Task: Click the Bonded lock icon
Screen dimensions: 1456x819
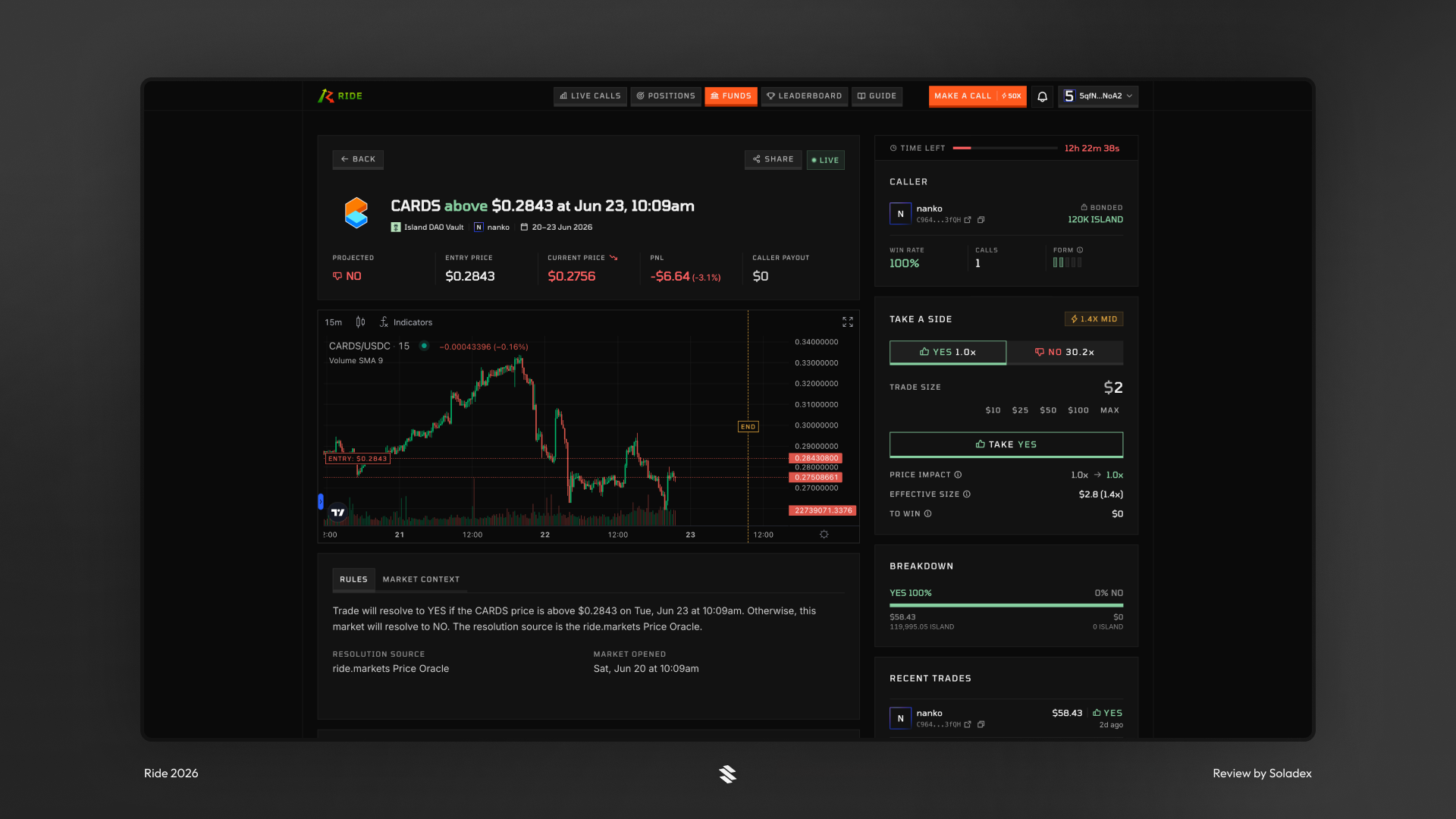Action: click(1084, 207)
